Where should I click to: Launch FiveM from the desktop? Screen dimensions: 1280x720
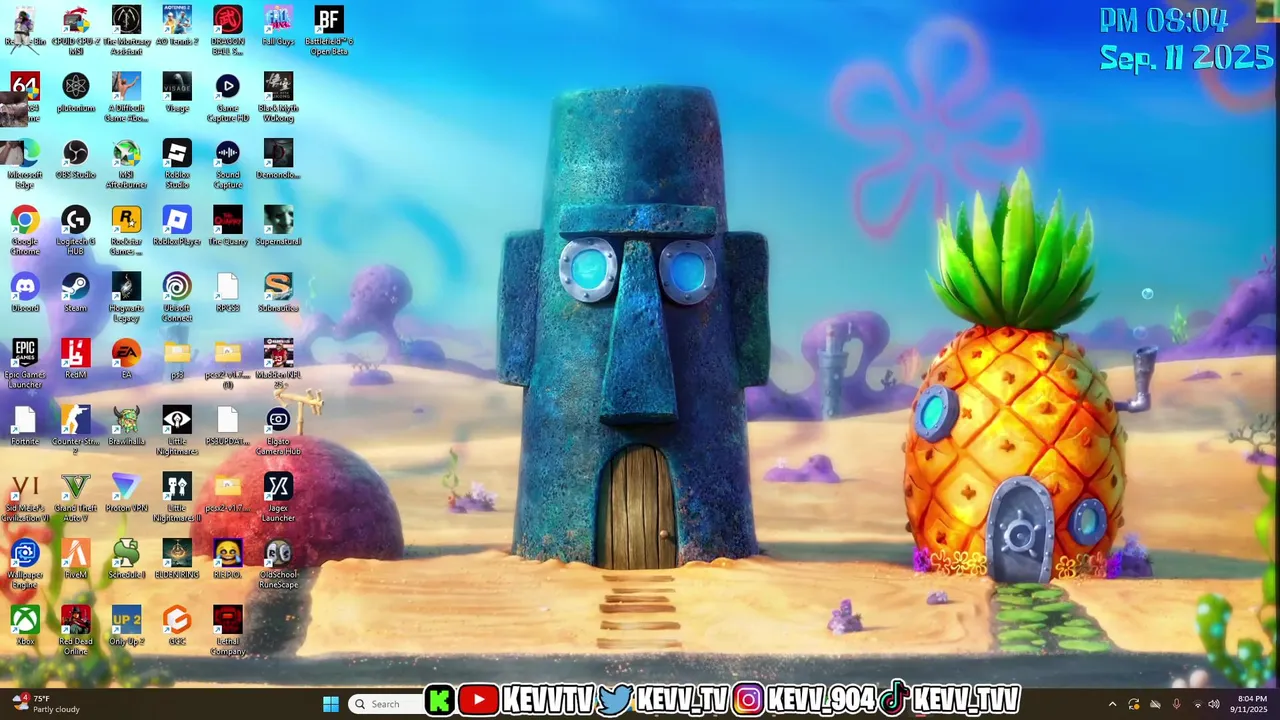coord(76,560)
